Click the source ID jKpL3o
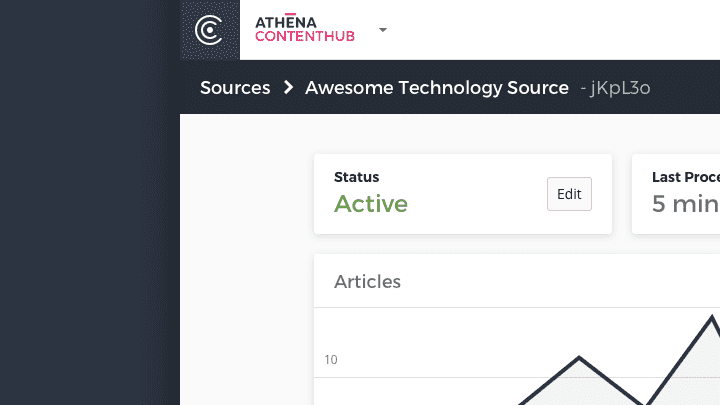Screen dimensions: 720x405 tap(617, 89)
